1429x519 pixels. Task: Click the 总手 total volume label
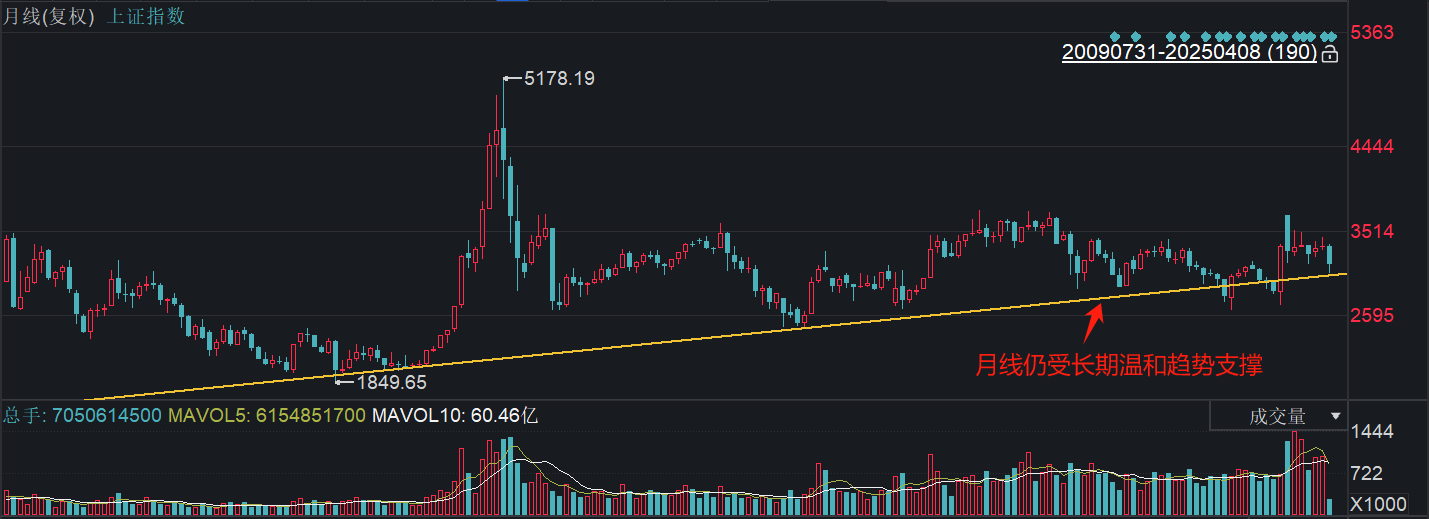click(x=82, y=415)
